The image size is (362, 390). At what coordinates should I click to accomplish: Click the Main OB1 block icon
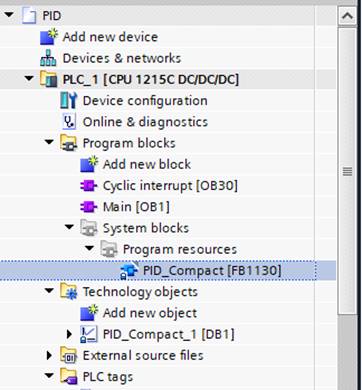pos(89,207)
